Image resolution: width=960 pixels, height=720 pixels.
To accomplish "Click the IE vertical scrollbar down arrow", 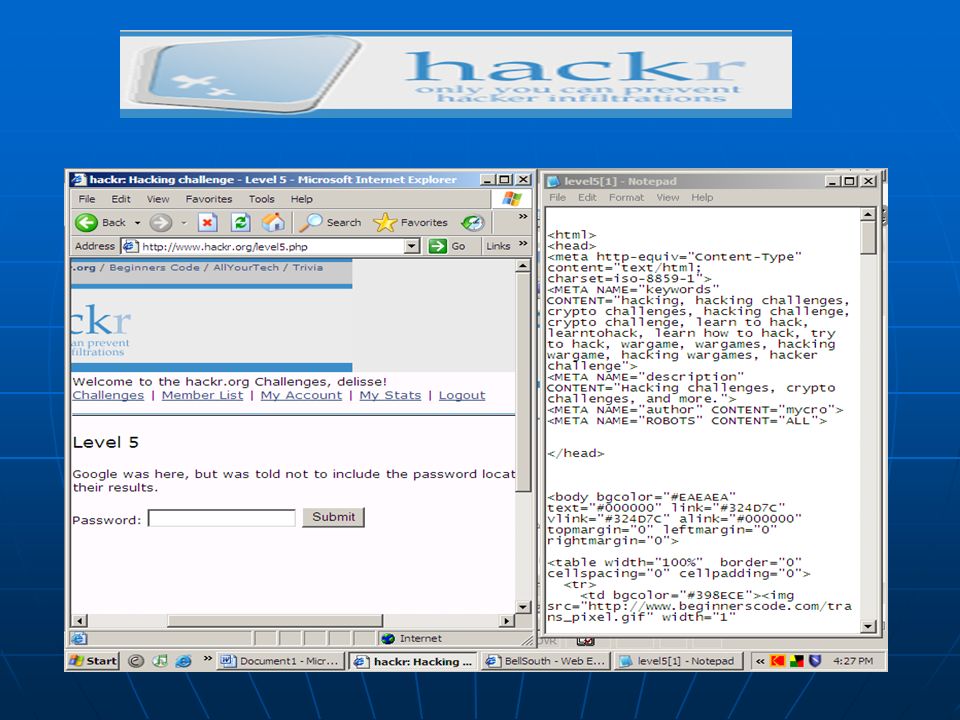I will coord(523,607).
